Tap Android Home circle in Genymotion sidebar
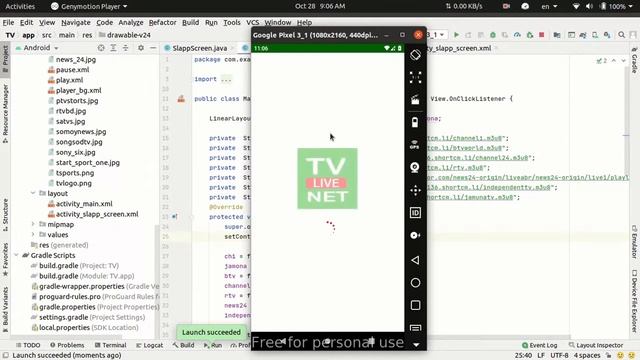 click(x=415, y=282)
